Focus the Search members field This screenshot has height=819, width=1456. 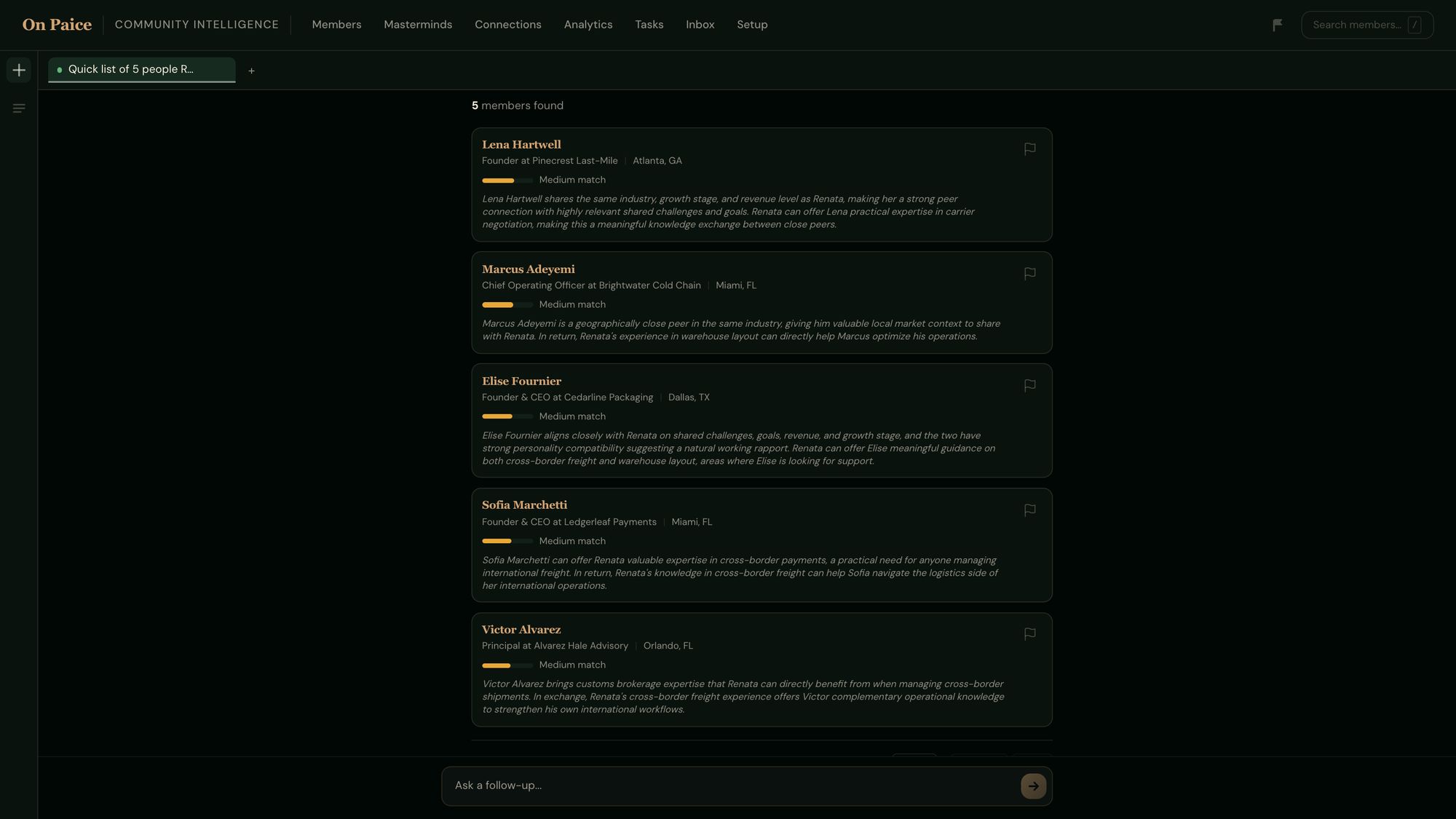1367,25
